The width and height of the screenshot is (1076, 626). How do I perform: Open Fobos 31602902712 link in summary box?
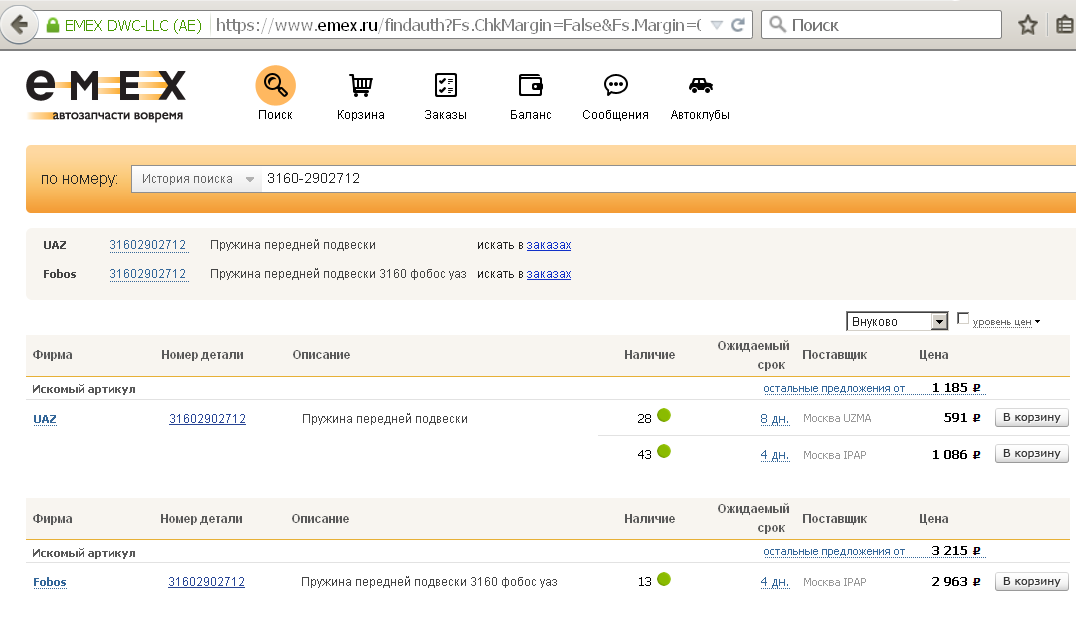[x=148, y=274]
